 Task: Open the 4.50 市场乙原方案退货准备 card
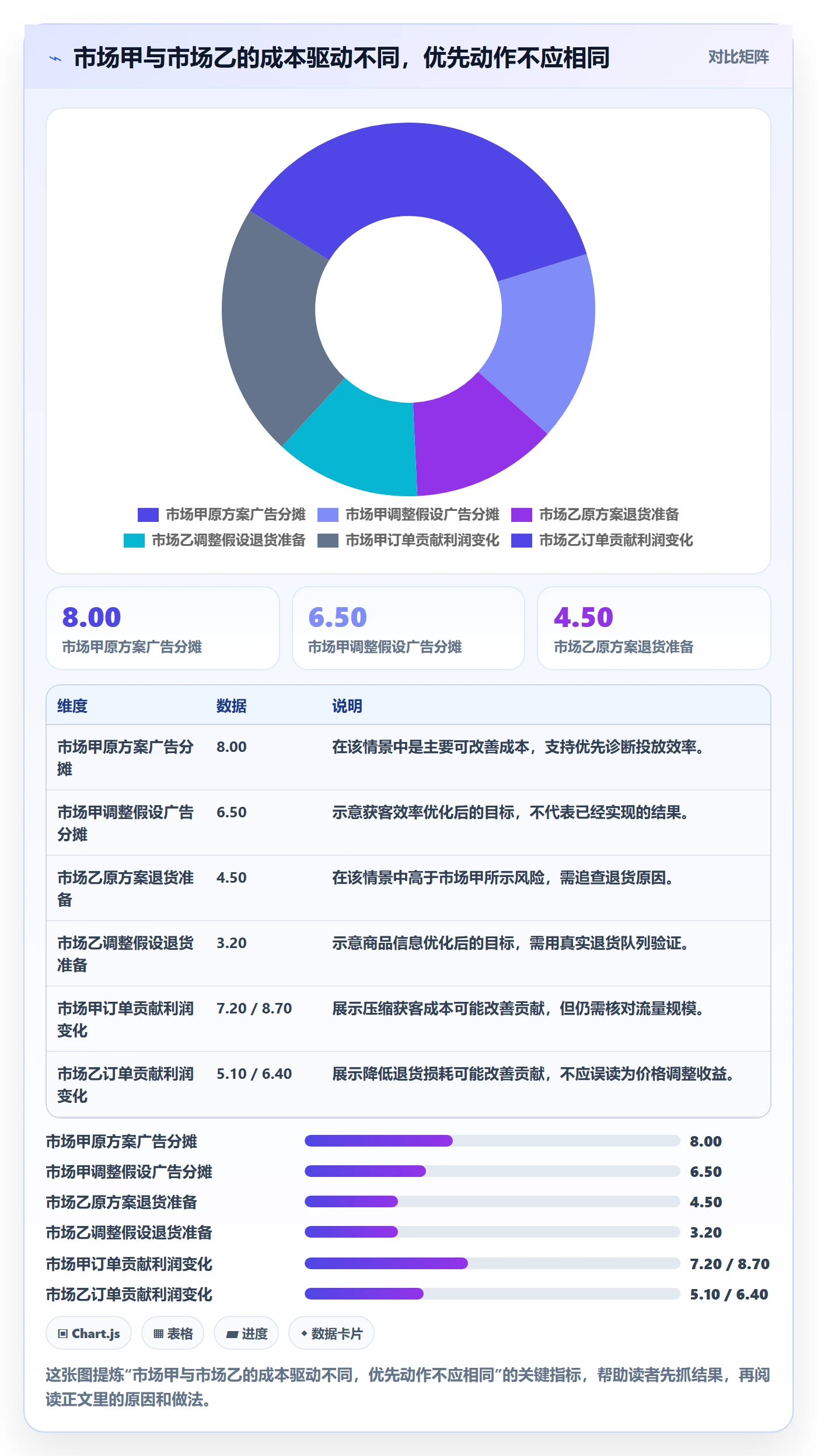click(654, 628)
